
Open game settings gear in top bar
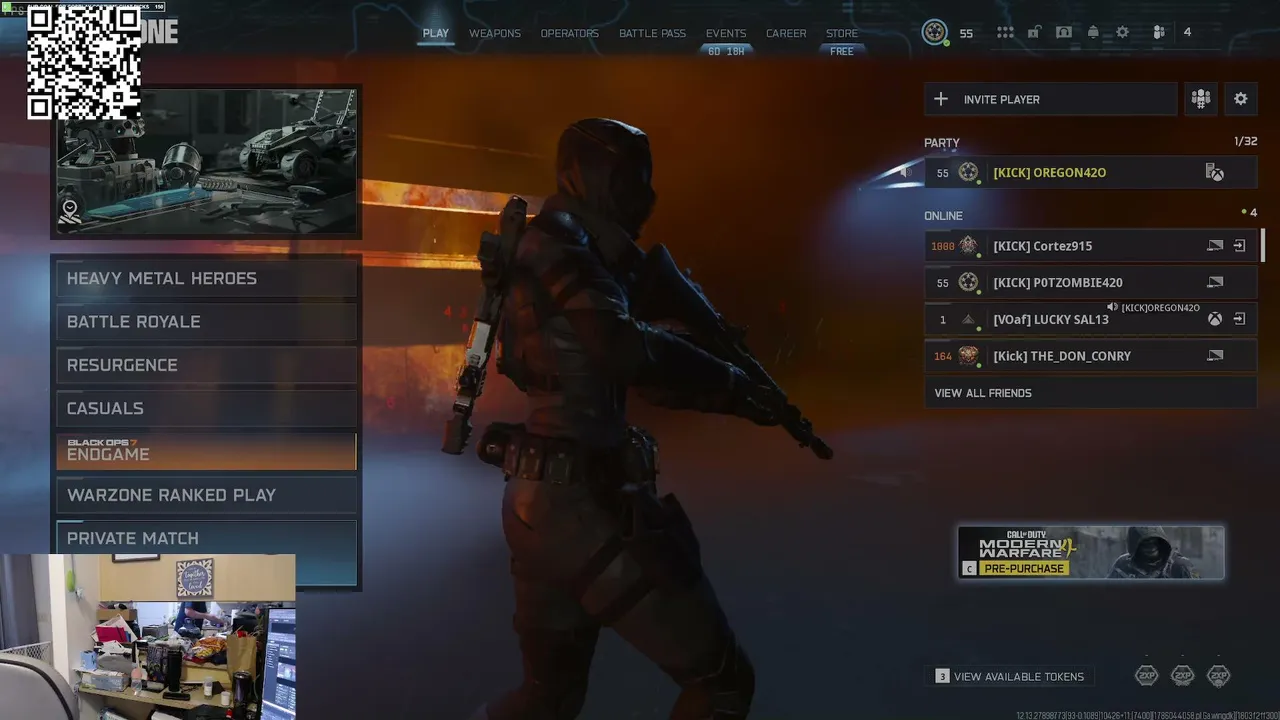(x=1123, y=32)
